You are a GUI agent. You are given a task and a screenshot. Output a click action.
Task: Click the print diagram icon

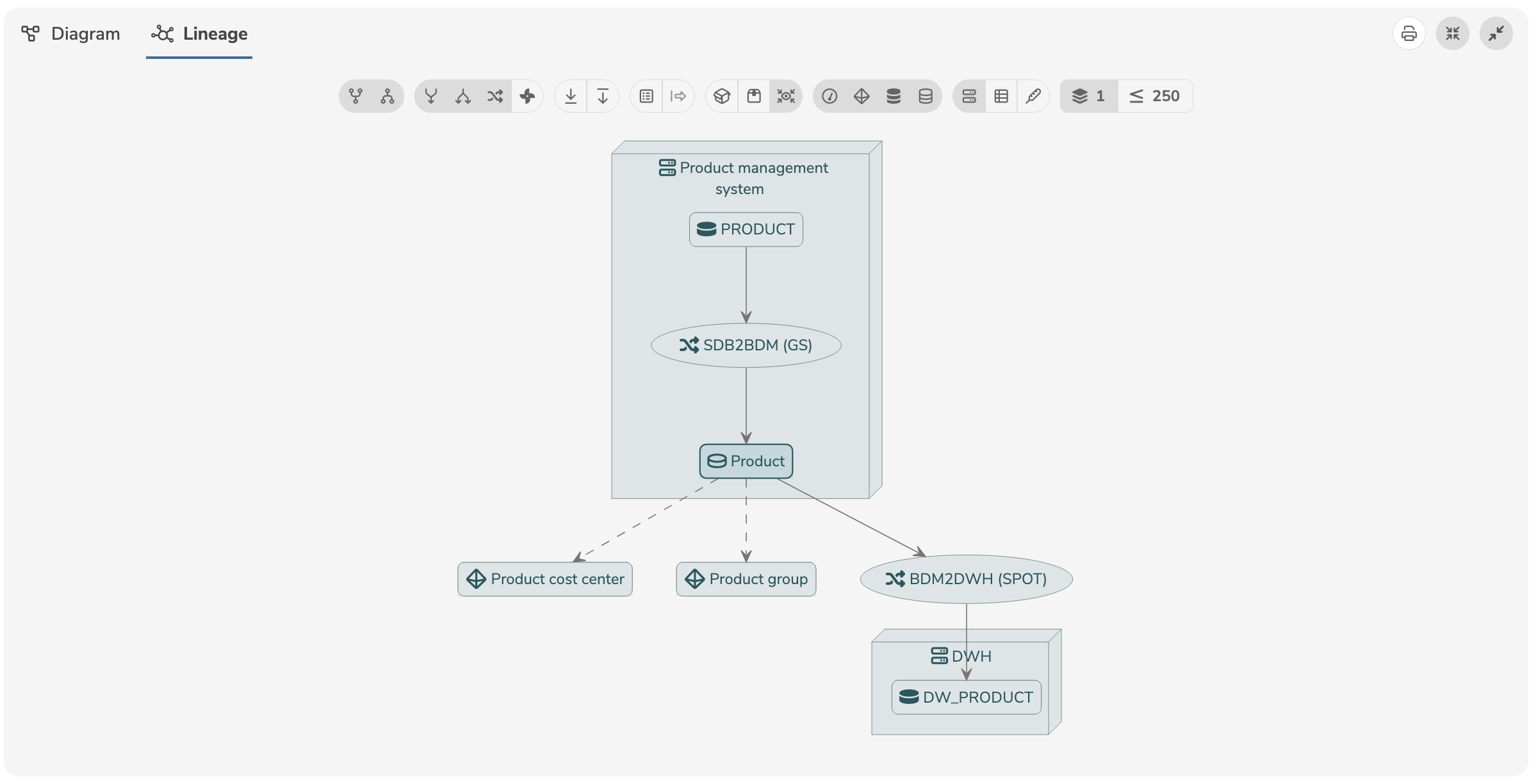[x=1409, y=33]
